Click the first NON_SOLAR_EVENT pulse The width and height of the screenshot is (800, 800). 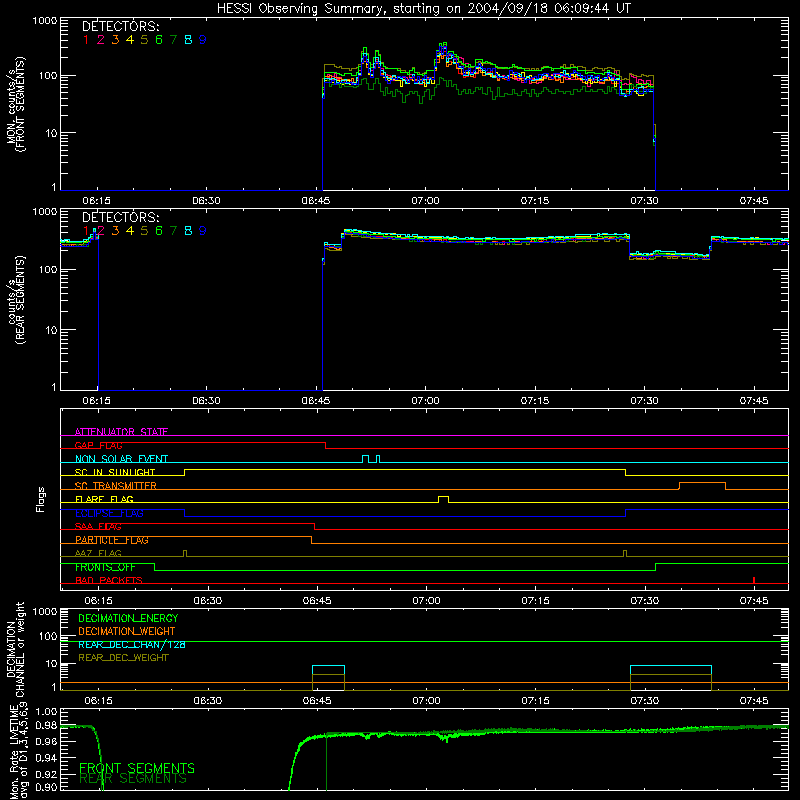365,459
